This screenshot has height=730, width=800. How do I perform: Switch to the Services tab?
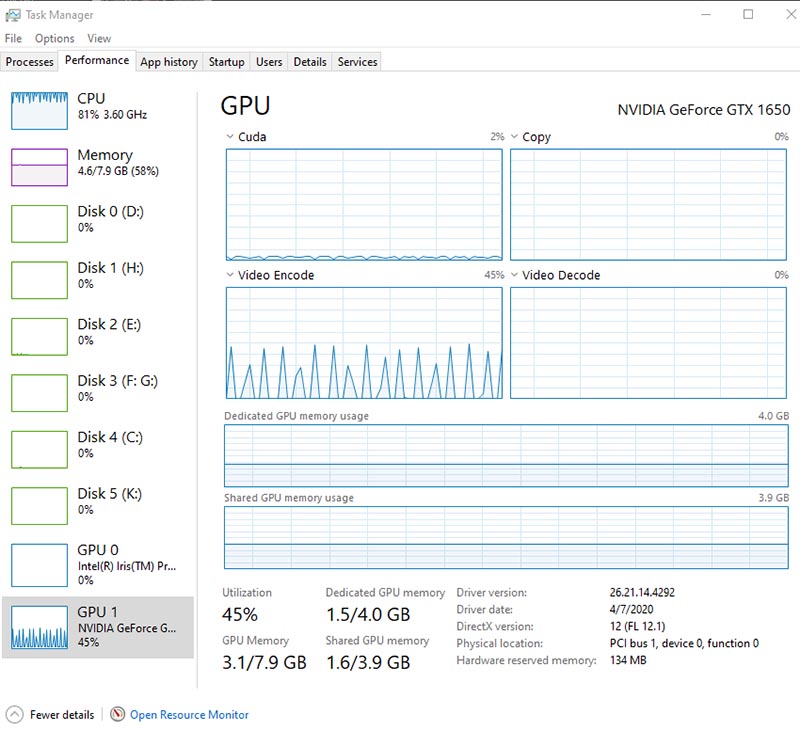click(357, 62)
